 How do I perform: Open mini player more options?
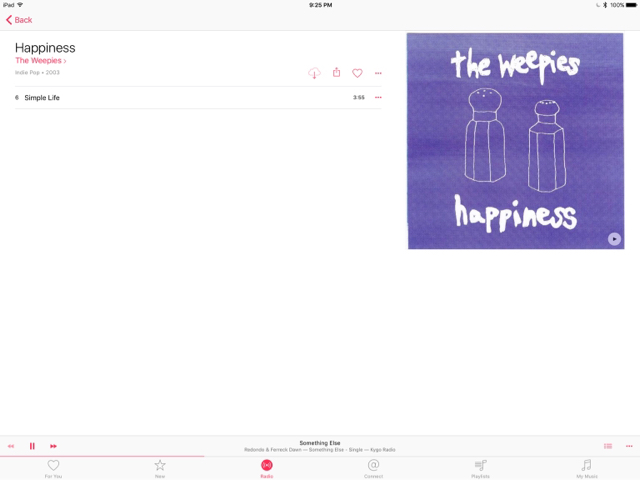coord(629,446)
